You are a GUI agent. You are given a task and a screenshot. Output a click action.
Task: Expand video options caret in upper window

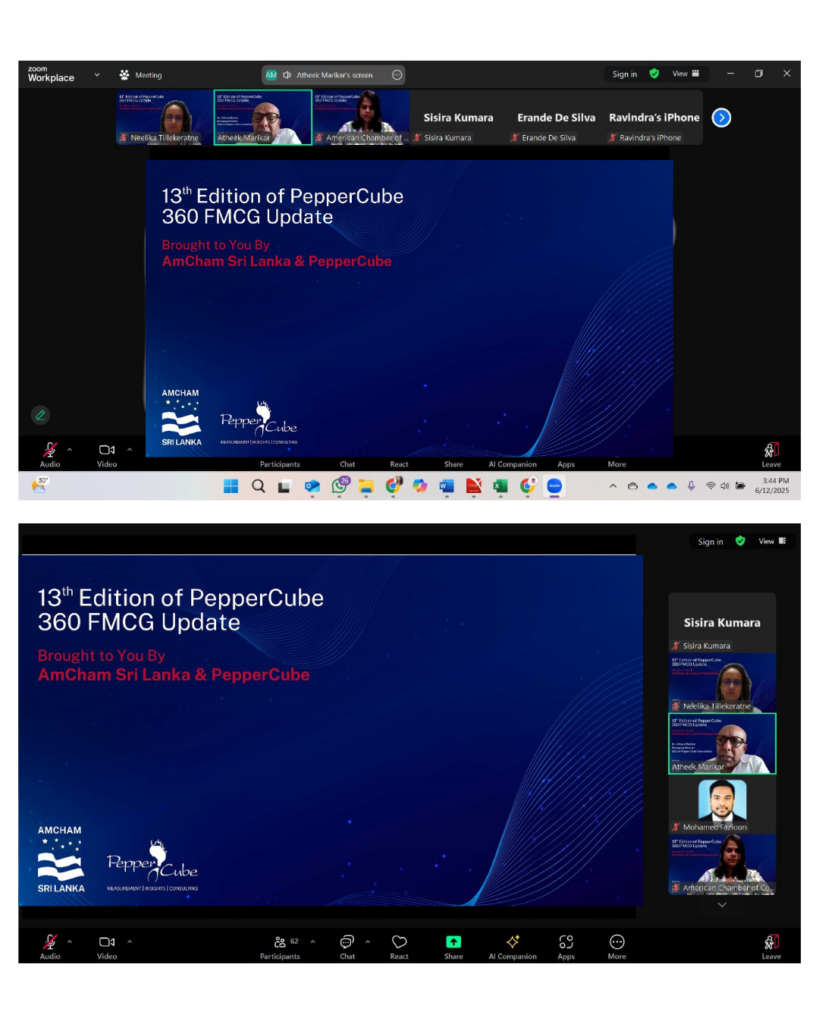(129, 449)
